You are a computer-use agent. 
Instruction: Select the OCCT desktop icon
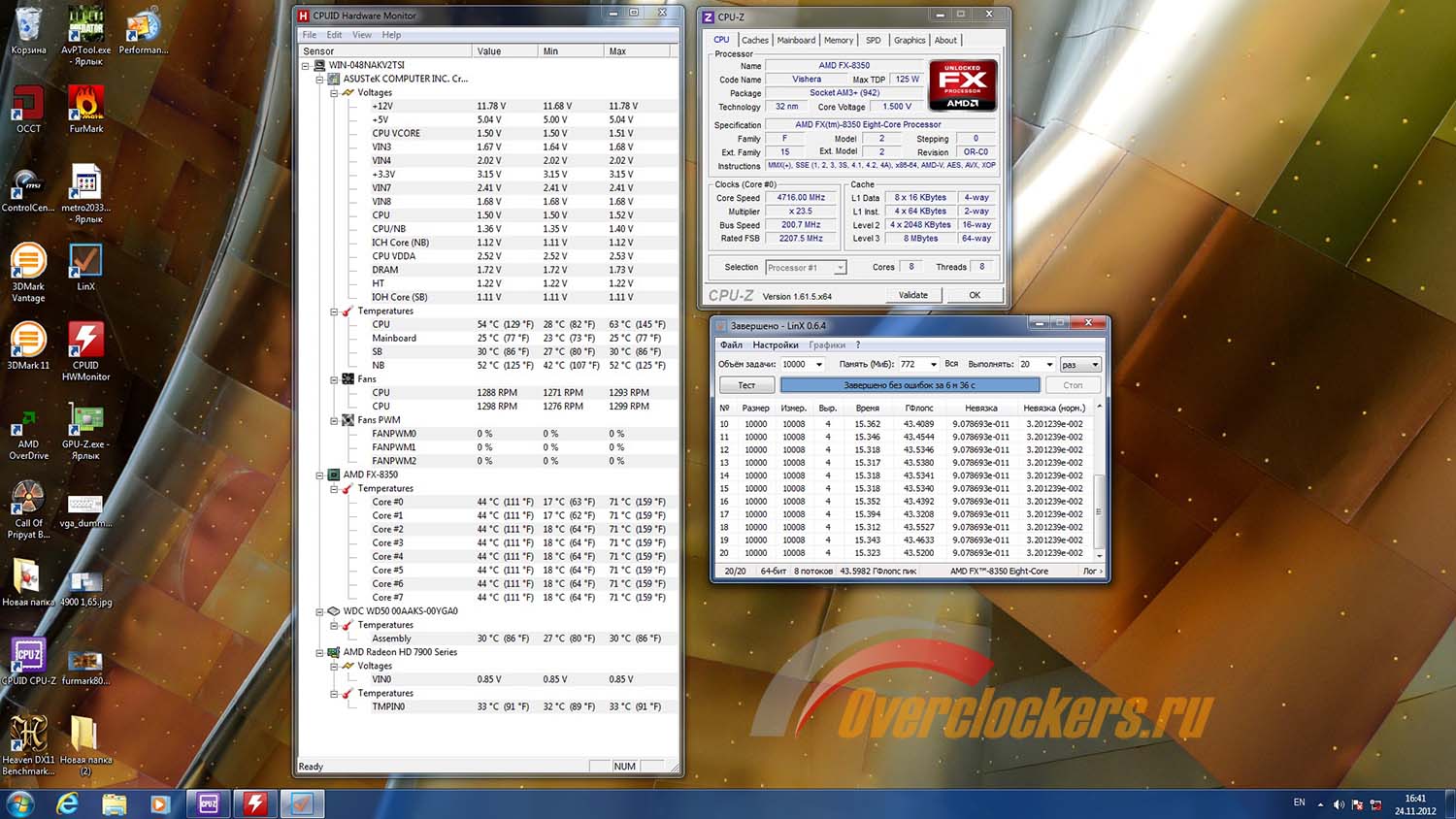click(x=28, y=109)
